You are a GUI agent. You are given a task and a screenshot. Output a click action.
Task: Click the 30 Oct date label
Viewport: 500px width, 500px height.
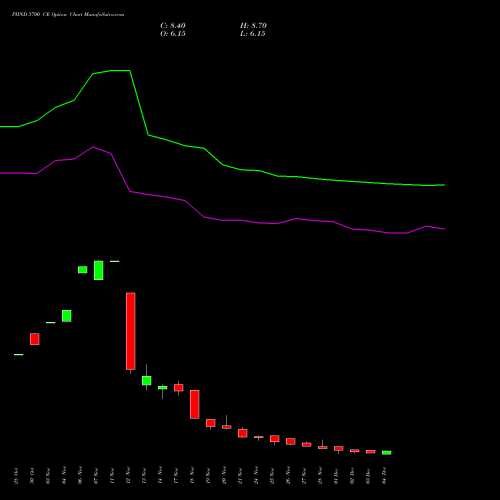pos(32,476)
